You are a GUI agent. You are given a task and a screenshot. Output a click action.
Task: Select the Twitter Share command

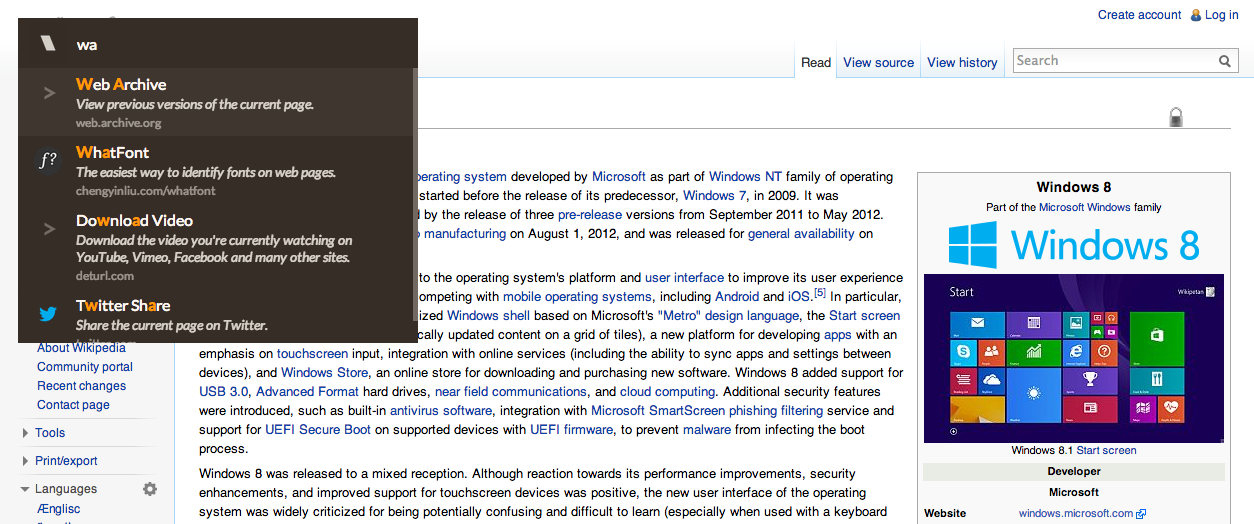click(x=214, y=315)
